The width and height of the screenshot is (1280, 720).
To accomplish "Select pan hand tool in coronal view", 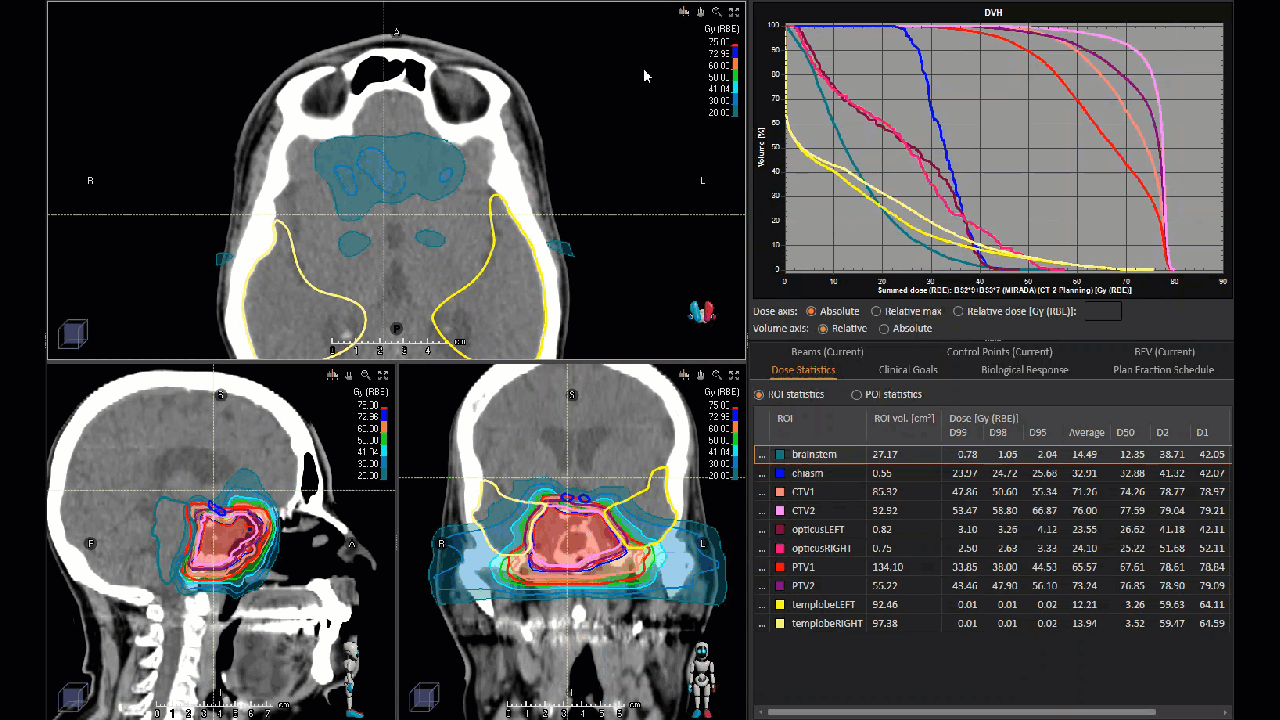I will (701, 374).
